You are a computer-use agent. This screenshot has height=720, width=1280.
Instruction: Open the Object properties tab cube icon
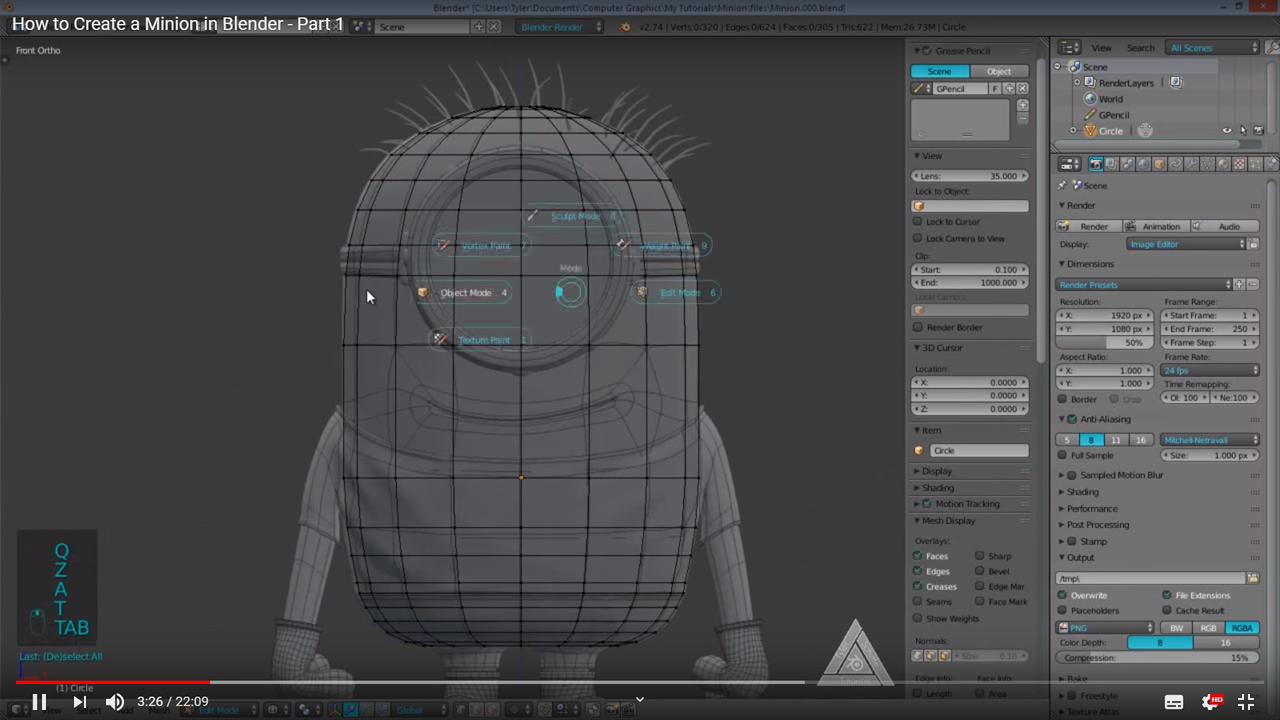(x=1160, y=164)
